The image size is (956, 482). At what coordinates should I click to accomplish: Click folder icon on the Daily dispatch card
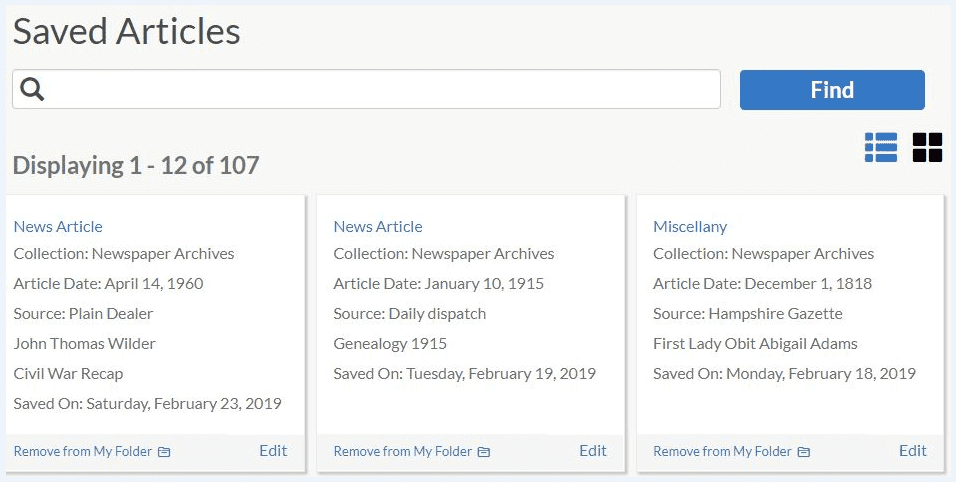point(483,452)
